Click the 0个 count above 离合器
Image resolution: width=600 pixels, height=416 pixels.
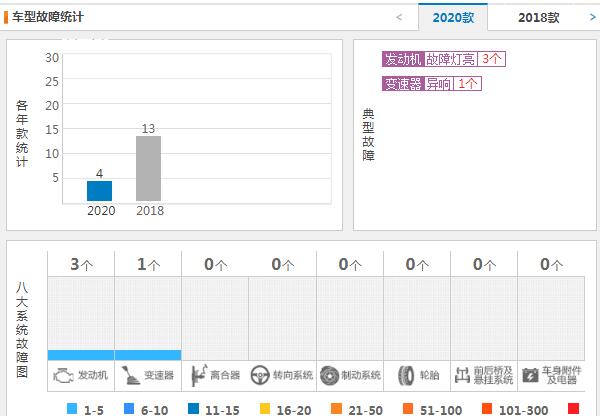click(215, 264)
